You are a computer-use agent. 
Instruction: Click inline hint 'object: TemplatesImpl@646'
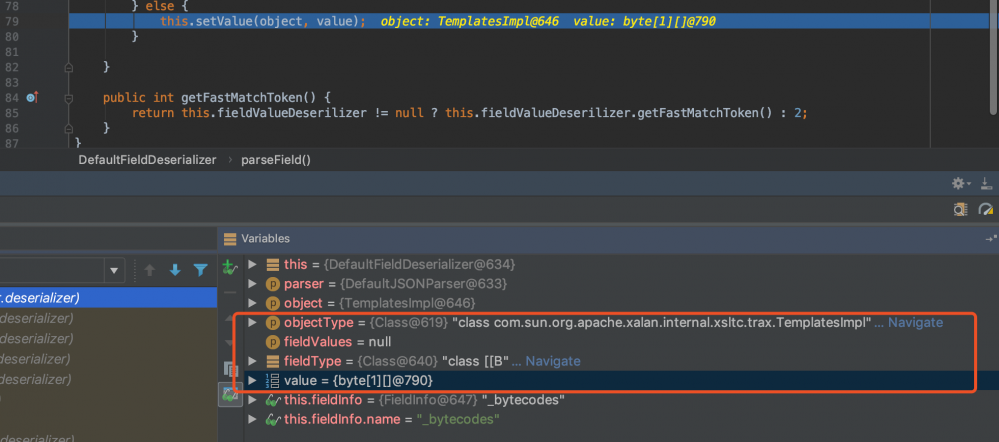[x=470, y=21]
